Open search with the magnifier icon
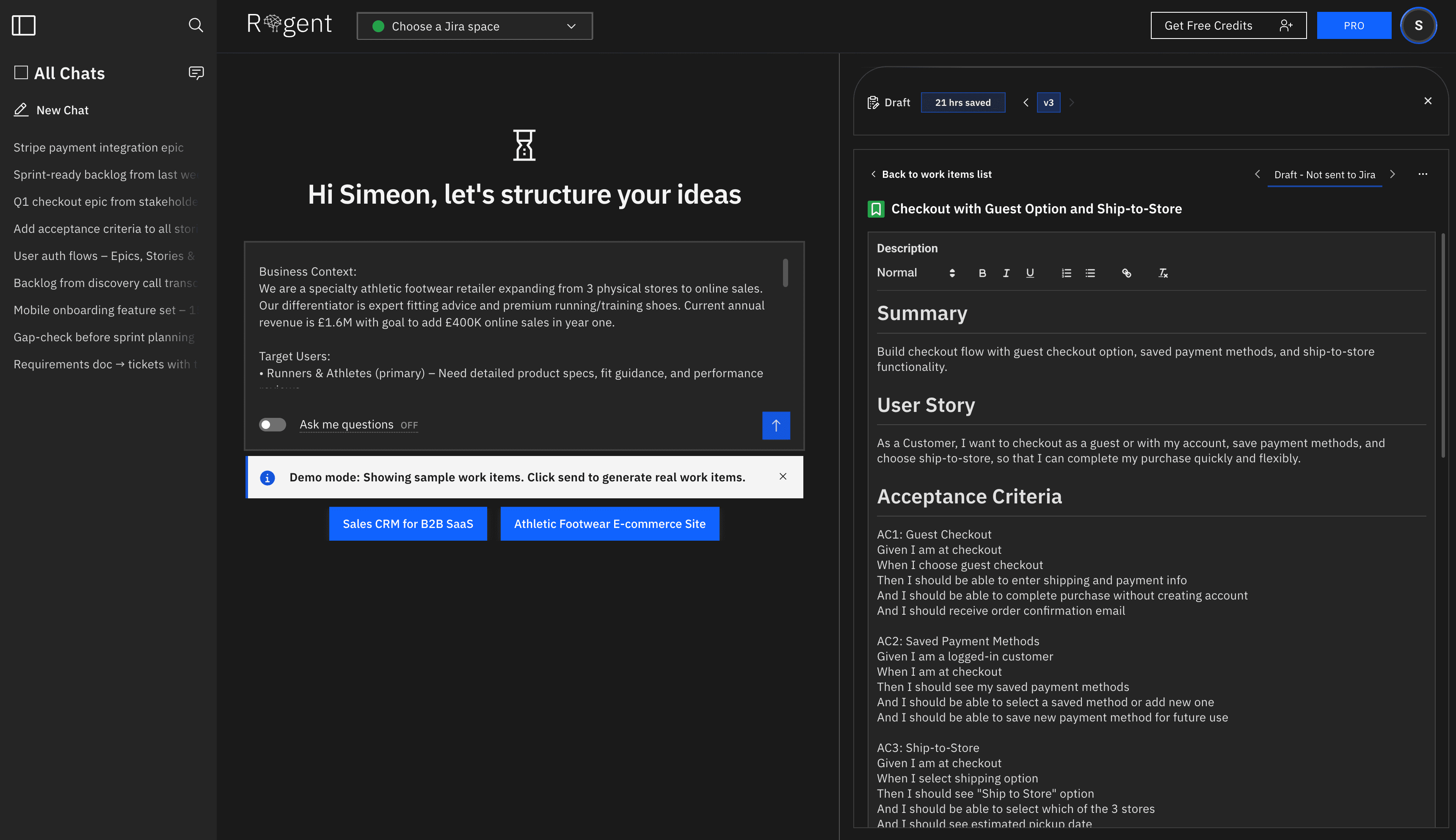 196,25
